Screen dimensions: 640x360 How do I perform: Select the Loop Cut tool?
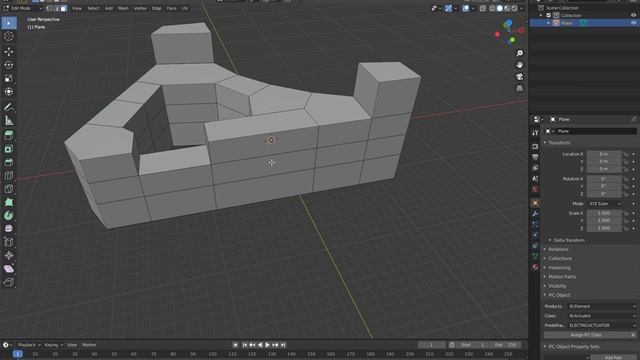click(9, 176)
